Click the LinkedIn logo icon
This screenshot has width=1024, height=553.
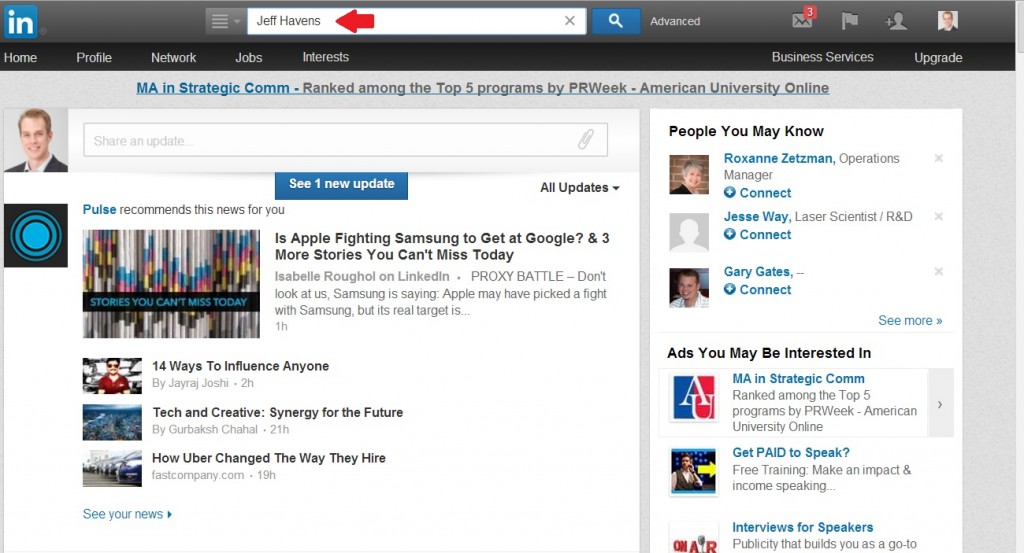pos(20,21)
